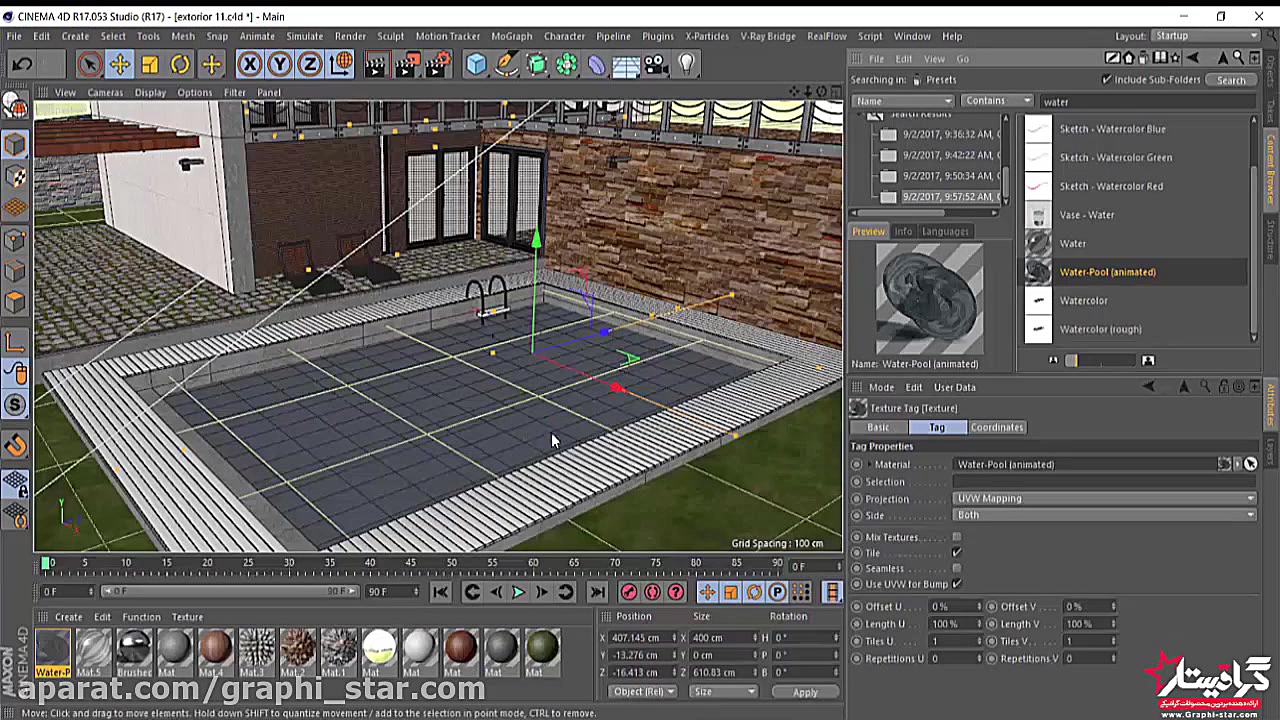The width and height of the screenshot is (1280, 720).
Task: Open the Layout Startup dropdown
Action: [1203, 36]
